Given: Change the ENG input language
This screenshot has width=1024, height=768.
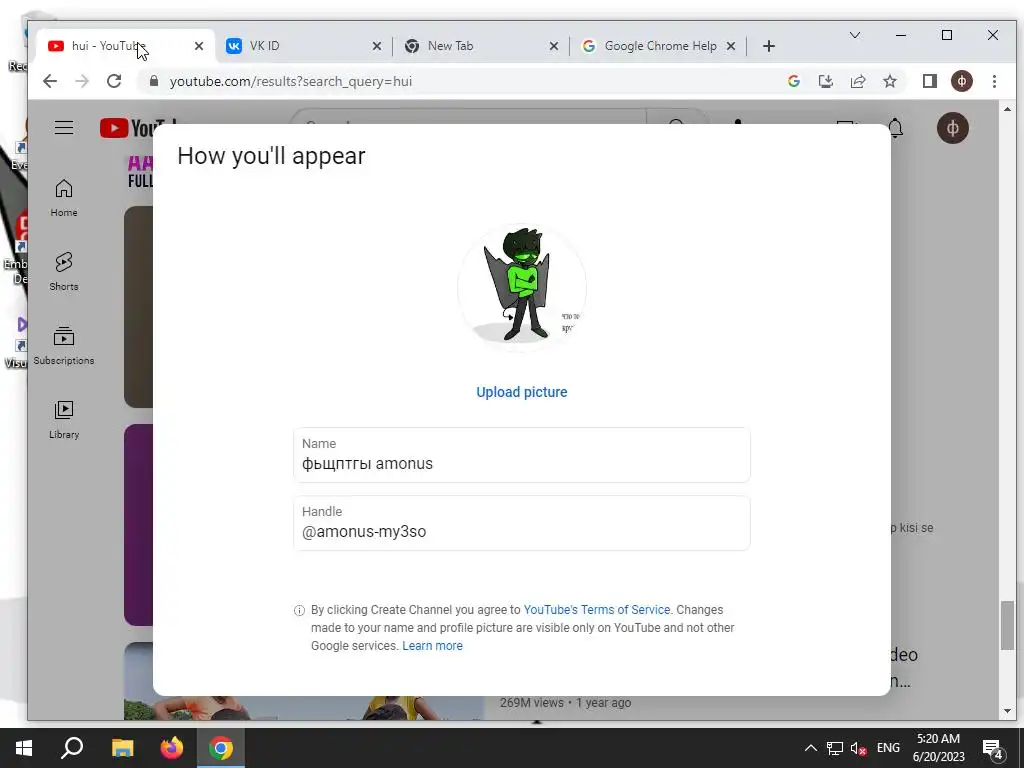Looking at the screenshot, I should coord(888,748).
